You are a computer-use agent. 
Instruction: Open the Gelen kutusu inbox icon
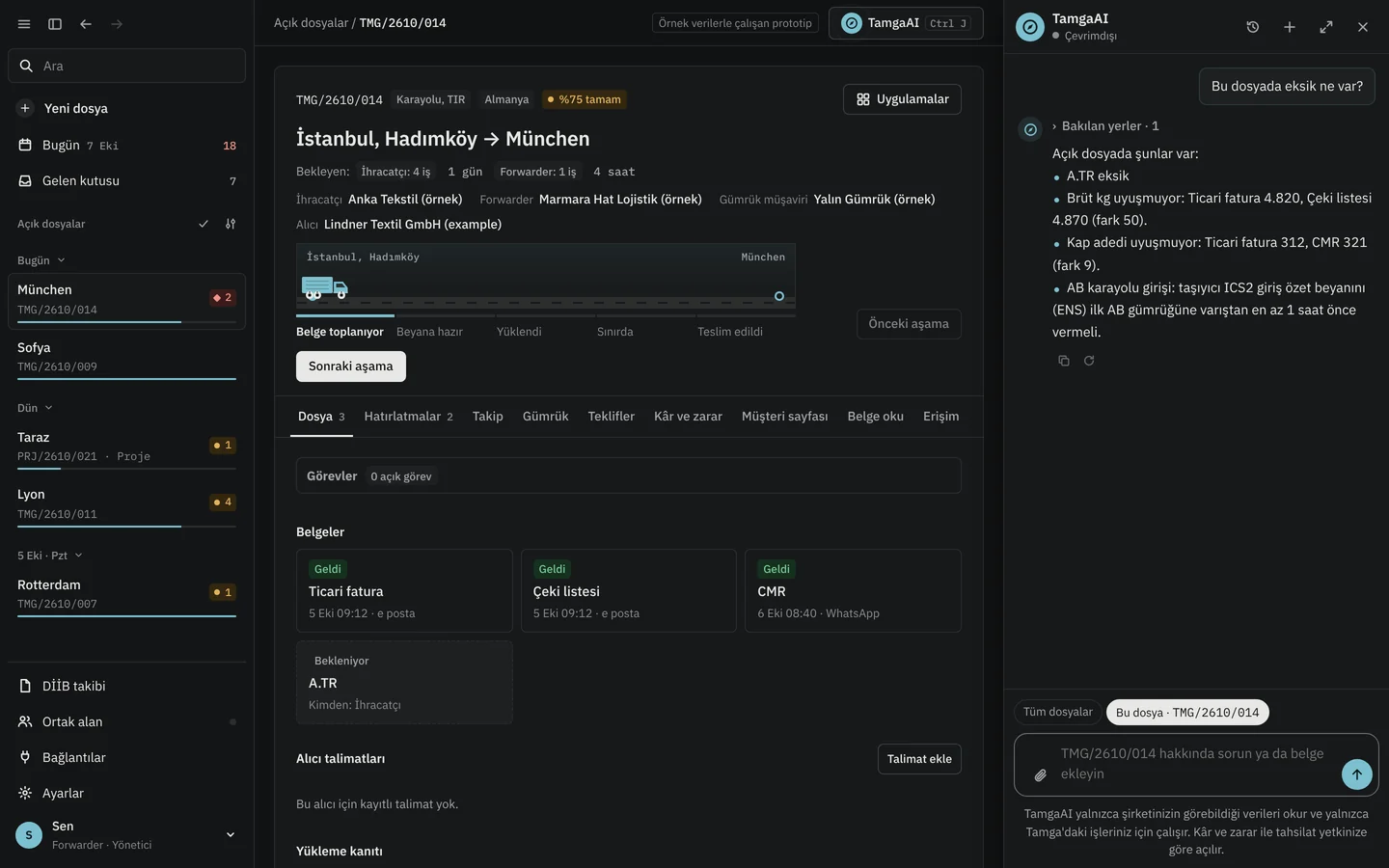point(25,180)
